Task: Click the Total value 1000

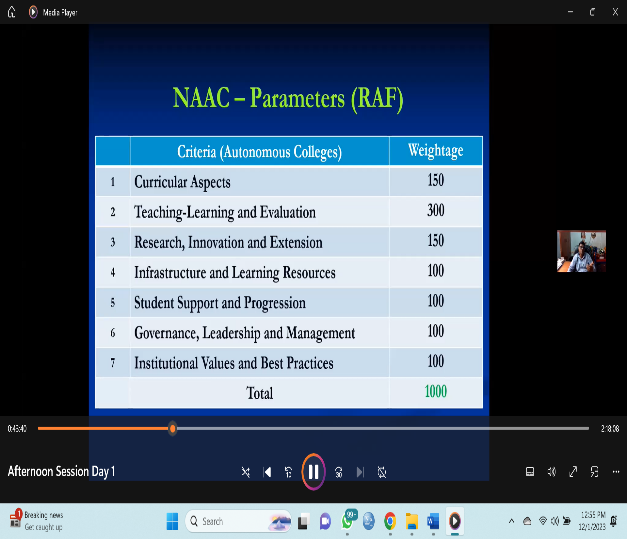Action: pos(435,391)
